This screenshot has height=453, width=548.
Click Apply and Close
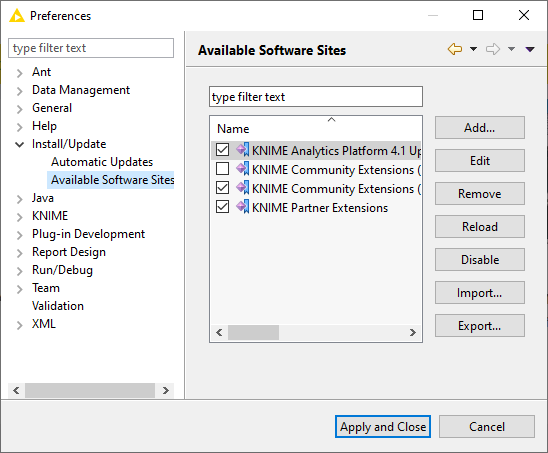pos(383,426)
